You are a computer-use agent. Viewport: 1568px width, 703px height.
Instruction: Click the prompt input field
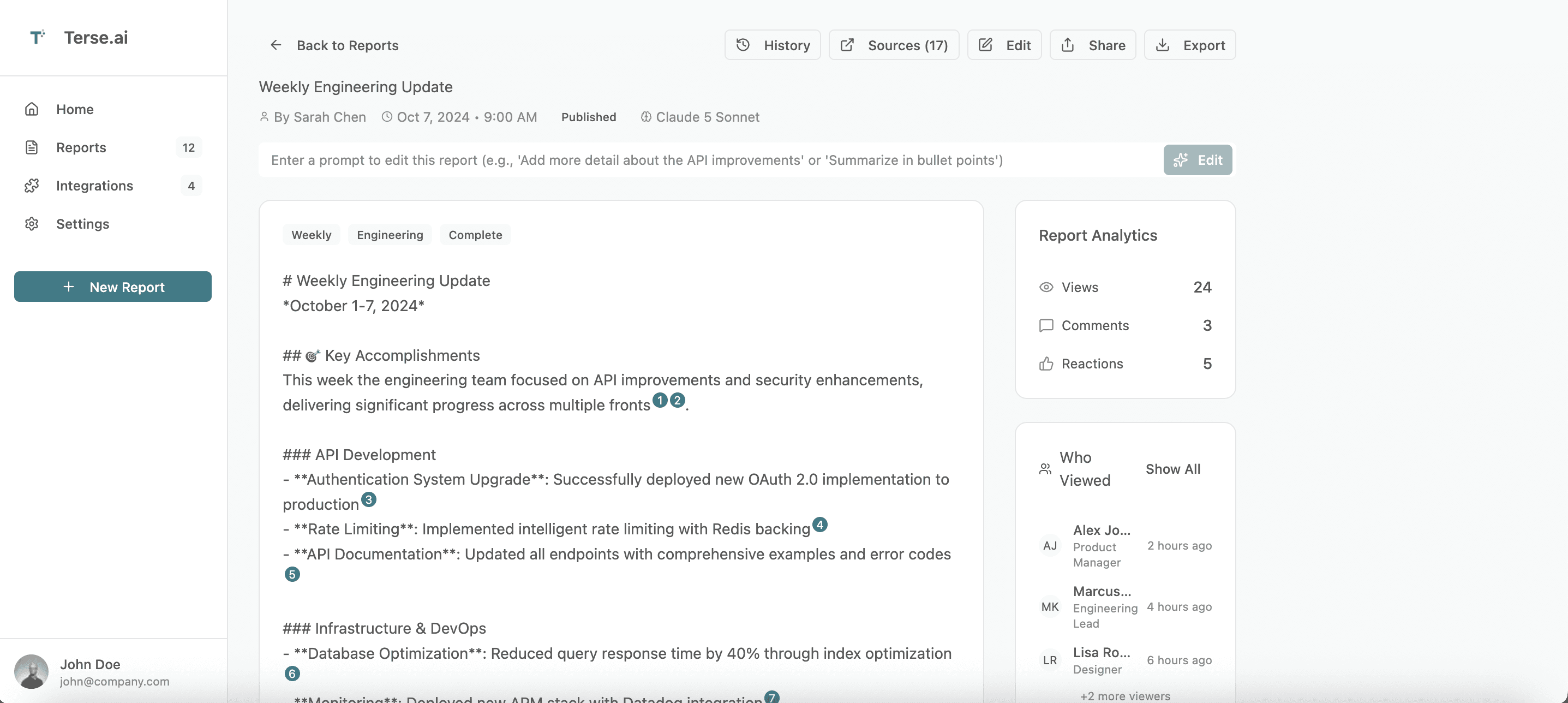710,160
